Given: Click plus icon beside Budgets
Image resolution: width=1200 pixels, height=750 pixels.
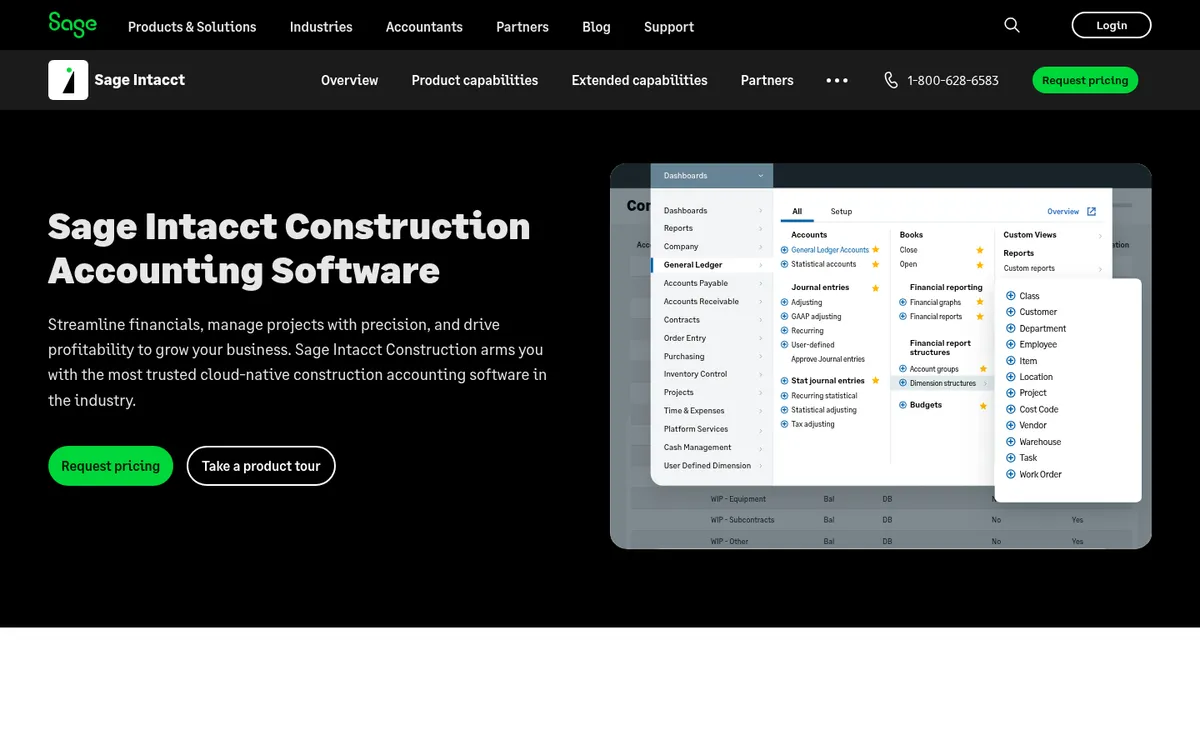Looking at the screenshot, I should click(x=903, y=405).
